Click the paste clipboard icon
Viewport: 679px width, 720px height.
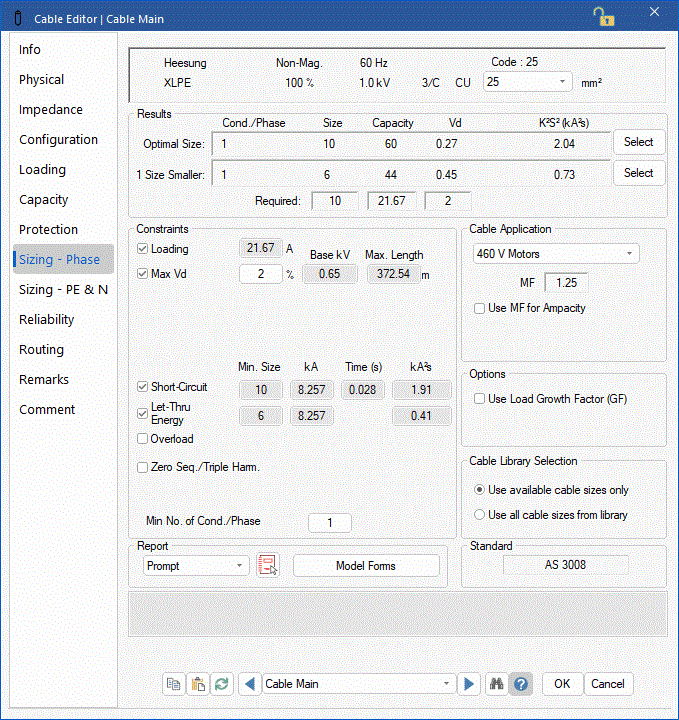198,684
